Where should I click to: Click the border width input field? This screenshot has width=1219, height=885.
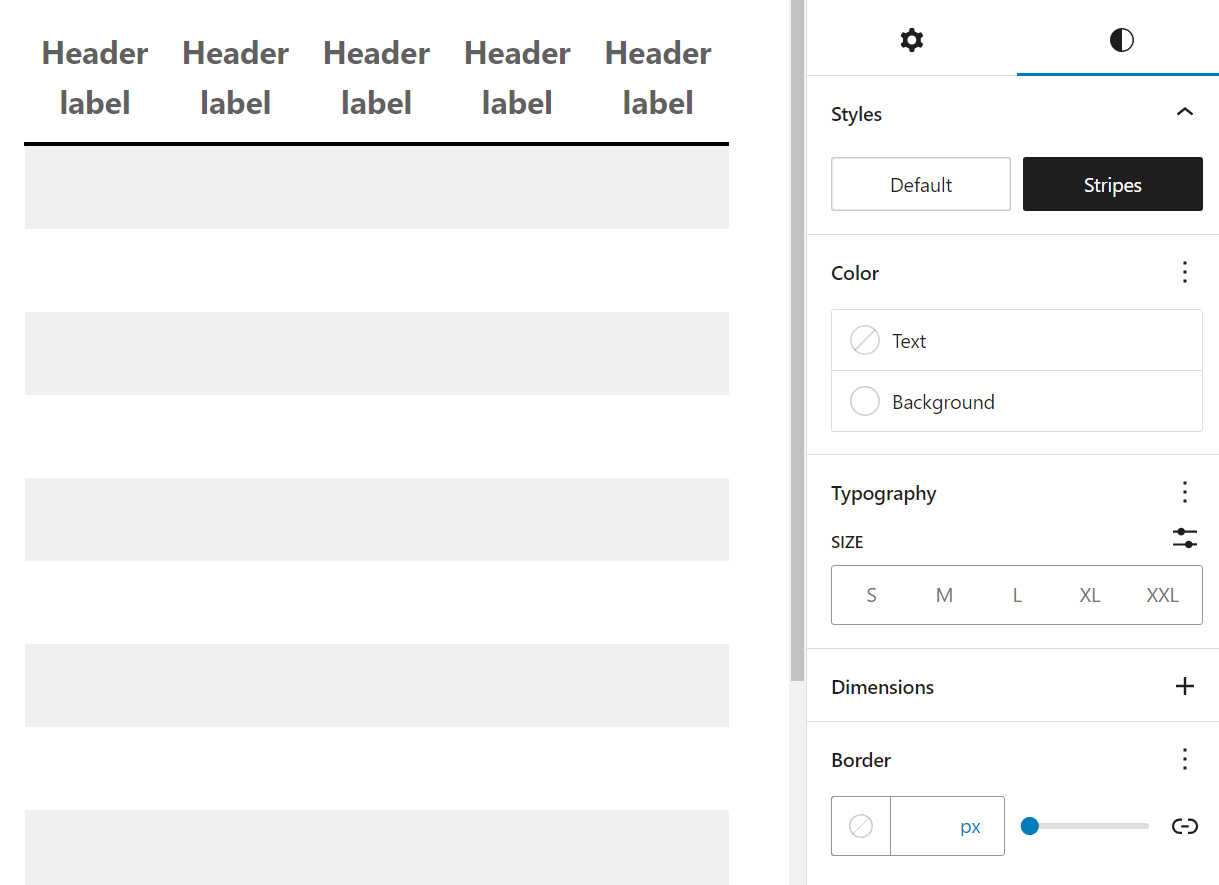pos(920,826)
